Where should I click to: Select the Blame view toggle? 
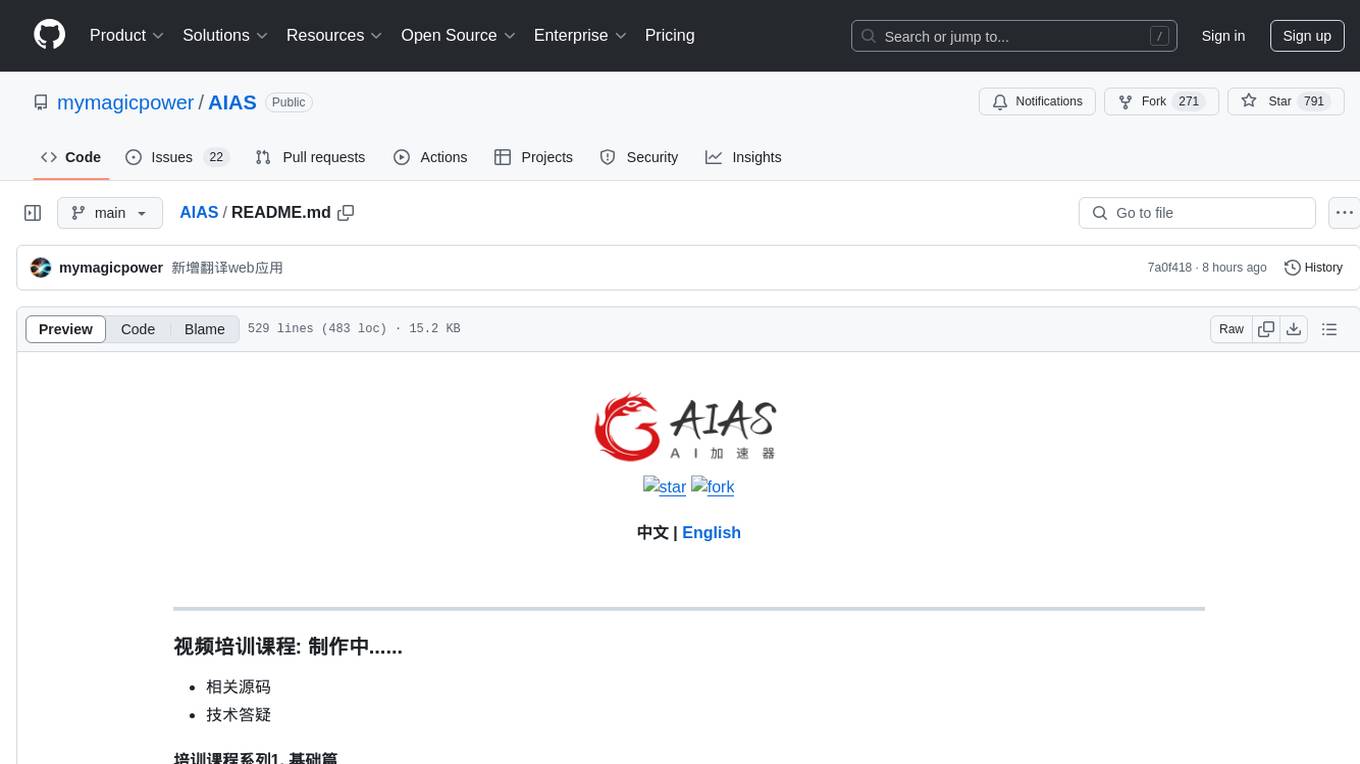pyautogui.click(x=205, y=329)
